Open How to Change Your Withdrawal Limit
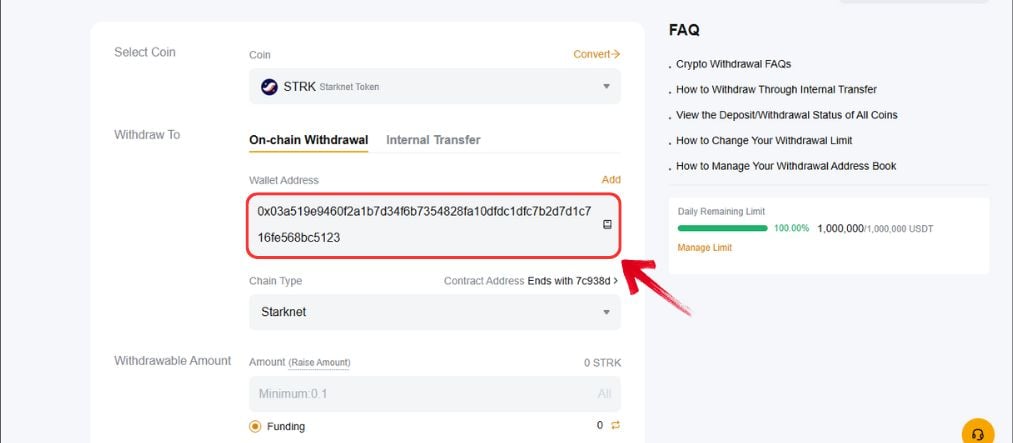The image size is (1013, 443). click(x=764, y=140)
